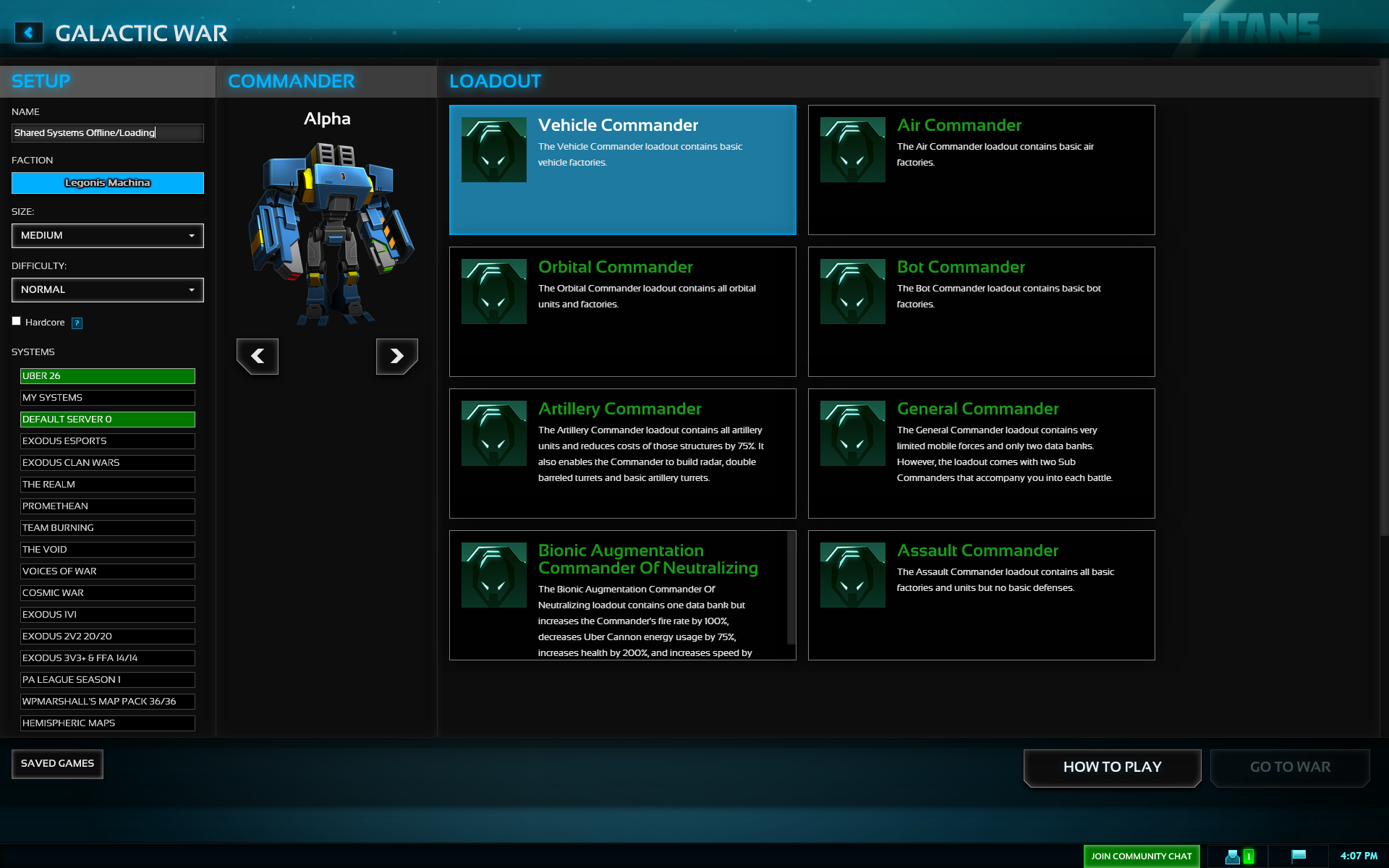
Task: Click the Orbital Commander loadout icon
Action: tap(493, 292)
